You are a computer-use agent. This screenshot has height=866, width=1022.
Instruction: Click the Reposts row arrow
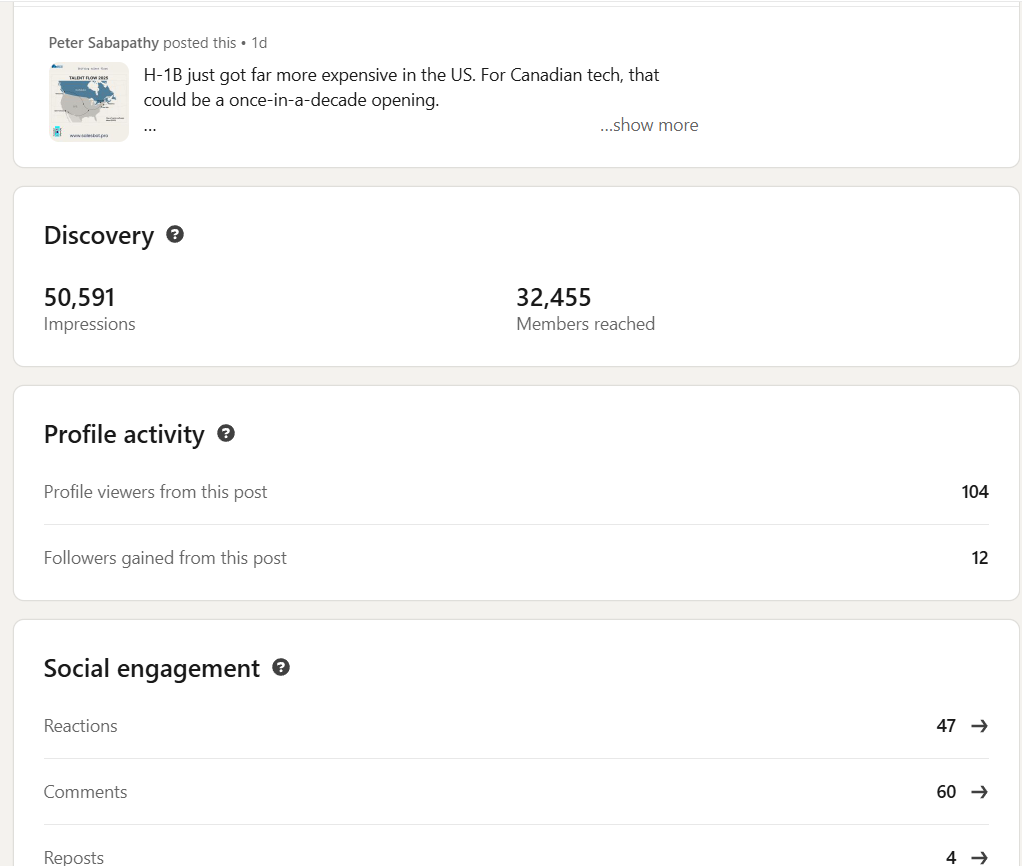point(979,857)
